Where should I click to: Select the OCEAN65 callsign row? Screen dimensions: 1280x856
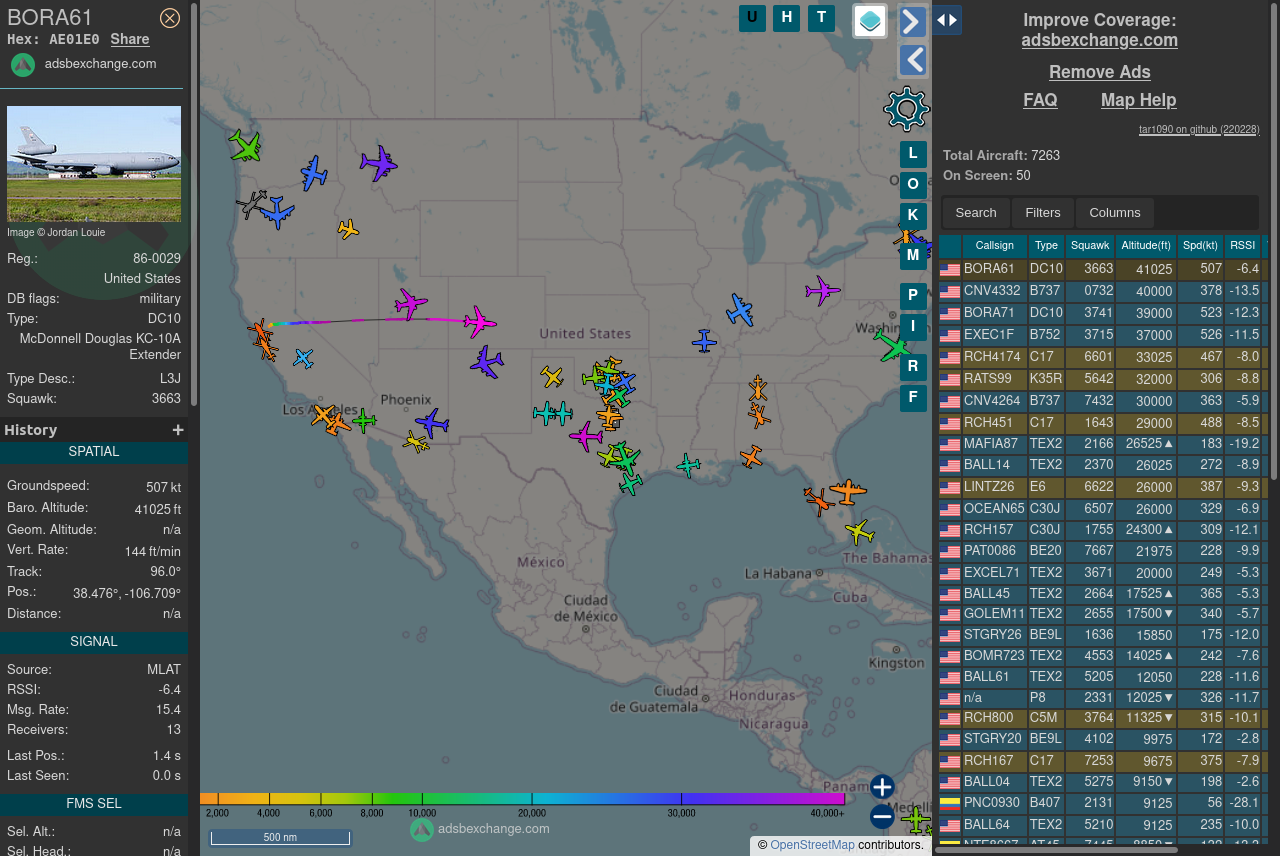[x=1103, y=509]
